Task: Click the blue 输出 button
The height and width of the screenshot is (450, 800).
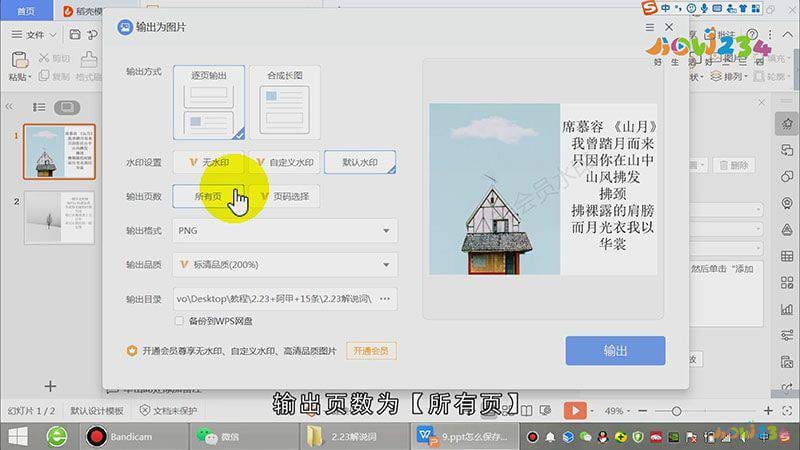Action: [615, 351]
